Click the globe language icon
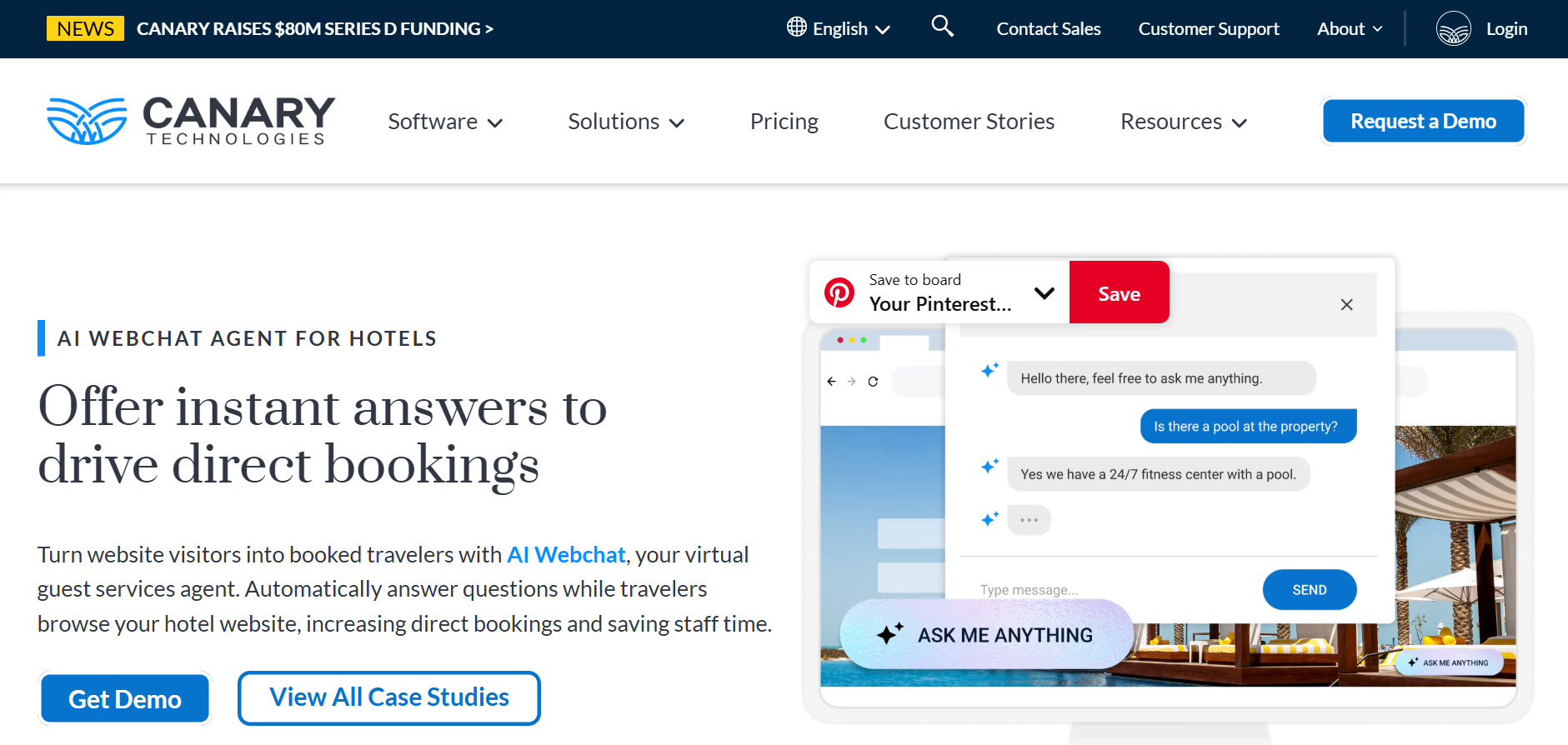Viewport: 1568px width, 745px height. coord(797,27)
